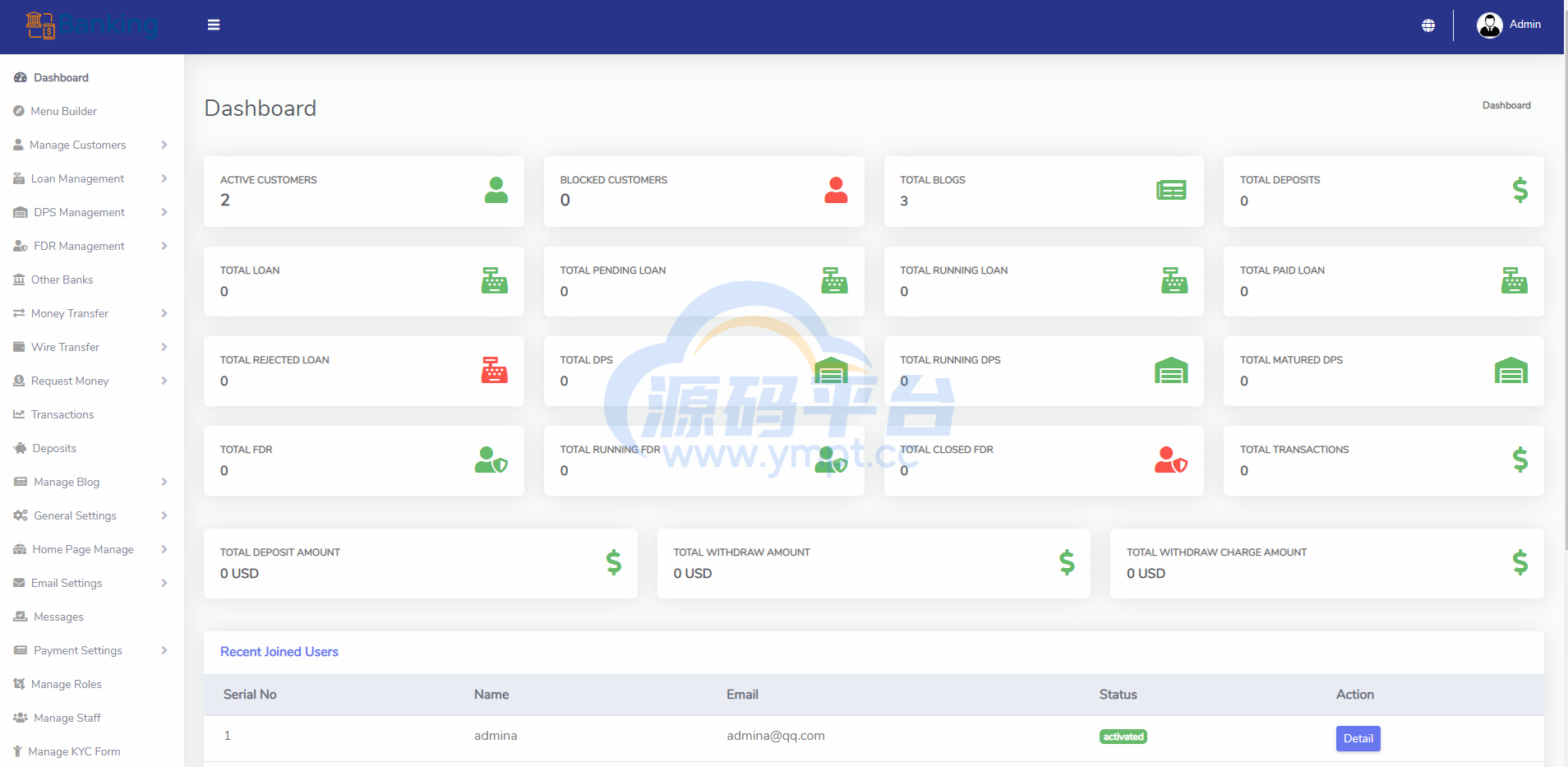The width and height of the screenshot is (1568, 767).
Task: Click the red user icon on Blocked Customers card
Action: coord(836,190)
